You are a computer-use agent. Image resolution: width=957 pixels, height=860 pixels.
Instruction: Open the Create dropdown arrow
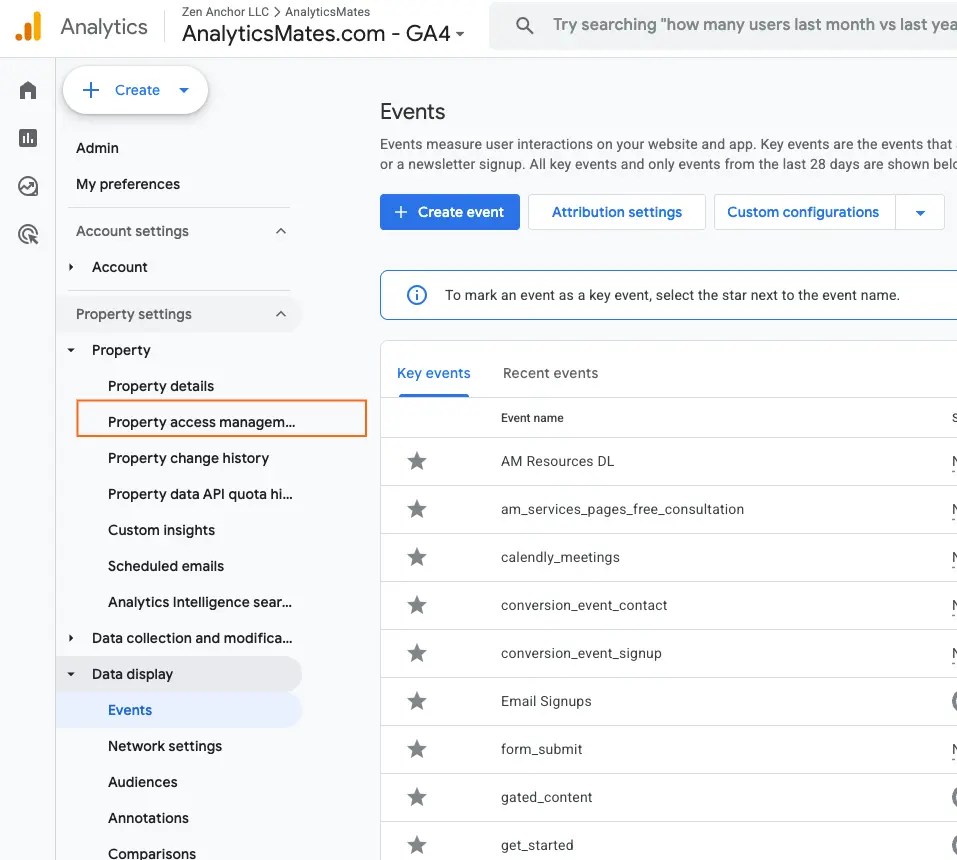(184, 90)
